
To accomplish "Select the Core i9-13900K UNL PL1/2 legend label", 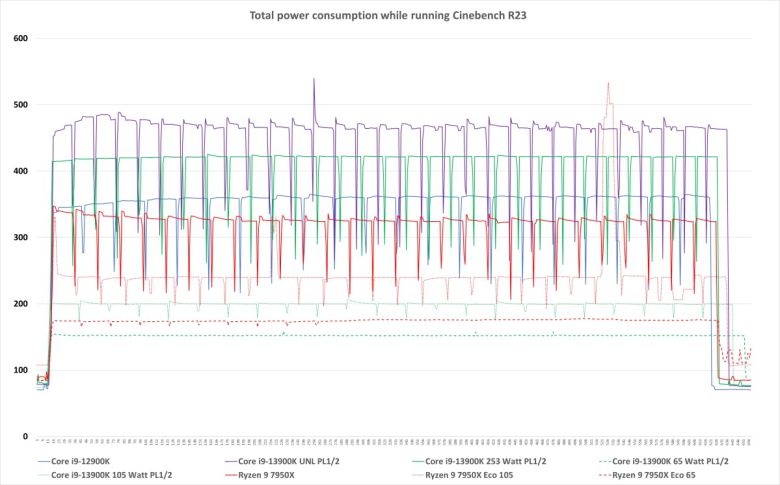I will point(286,461).
